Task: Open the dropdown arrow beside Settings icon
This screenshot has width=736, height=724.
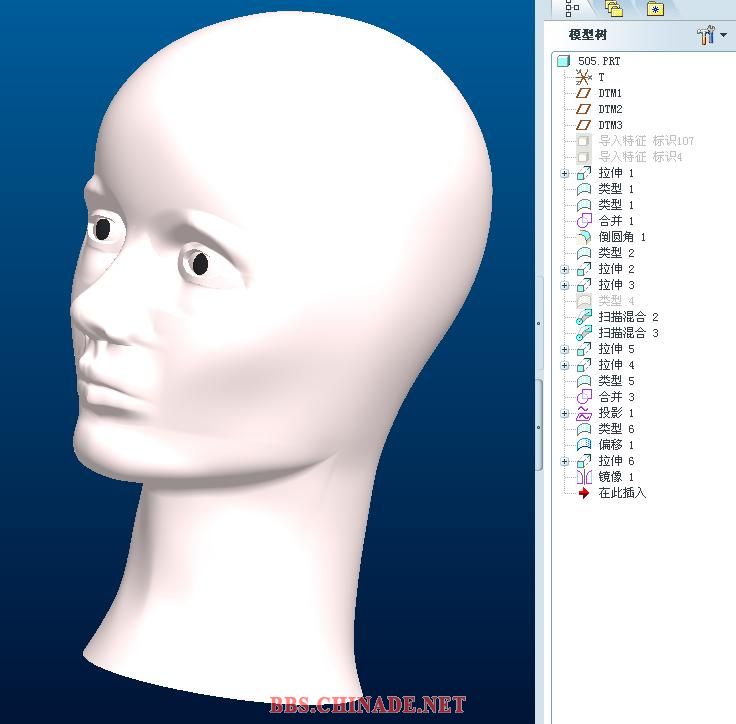Action: (723, 35)
